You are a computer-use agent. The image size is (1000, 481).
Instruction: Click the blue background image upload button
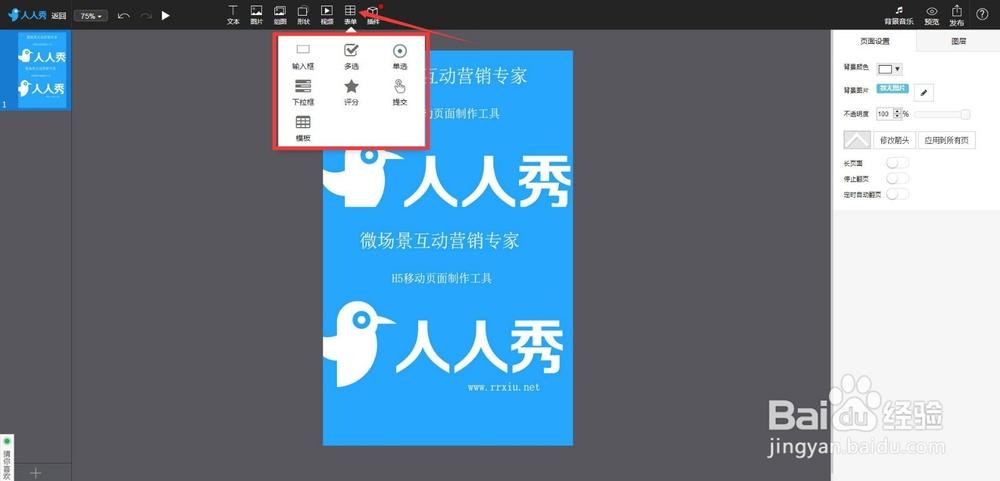[893, 88]
